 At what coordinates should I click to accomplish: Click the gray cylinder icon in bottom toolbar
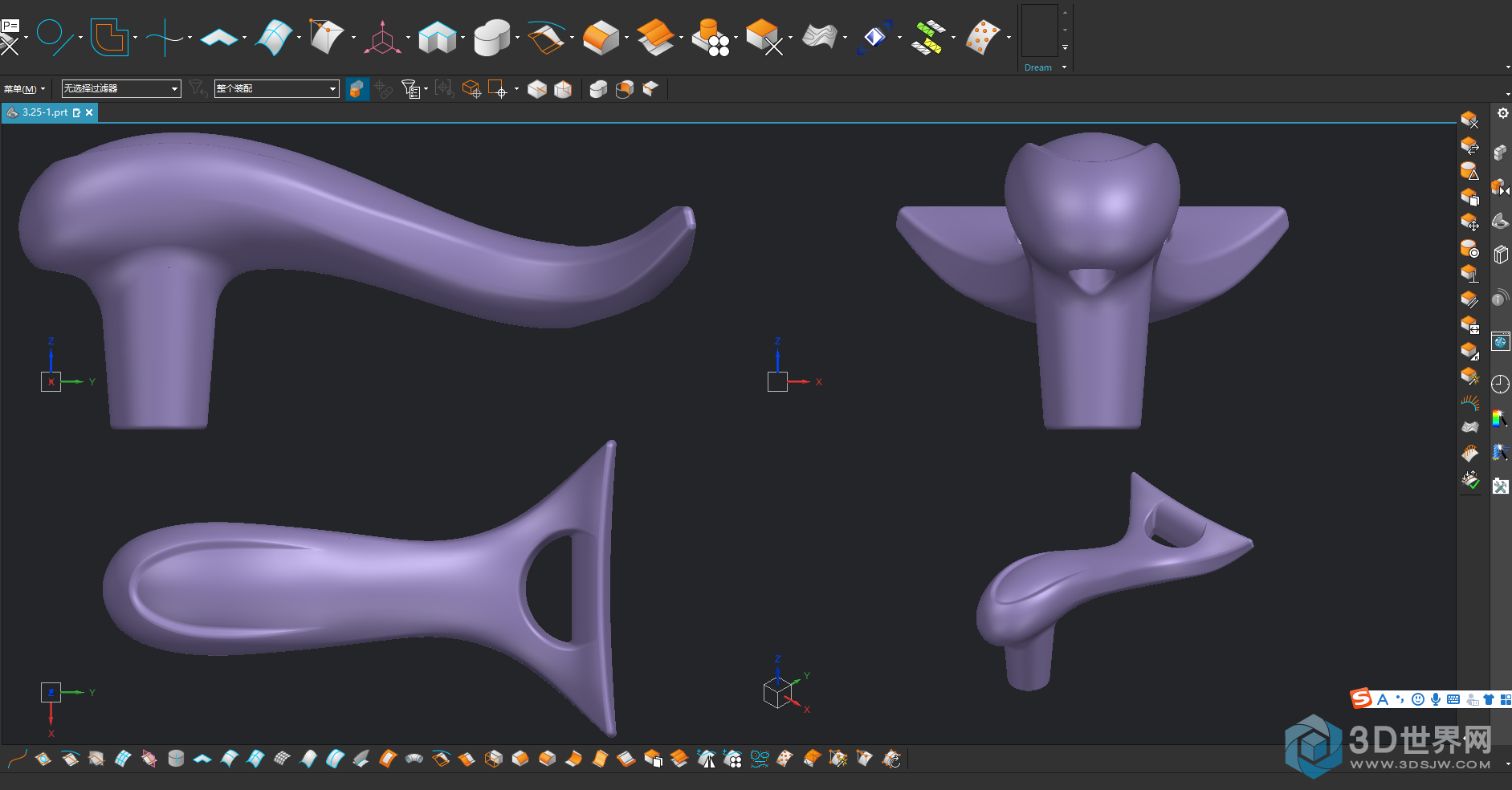pyautogui.click(x=176, y=759)
